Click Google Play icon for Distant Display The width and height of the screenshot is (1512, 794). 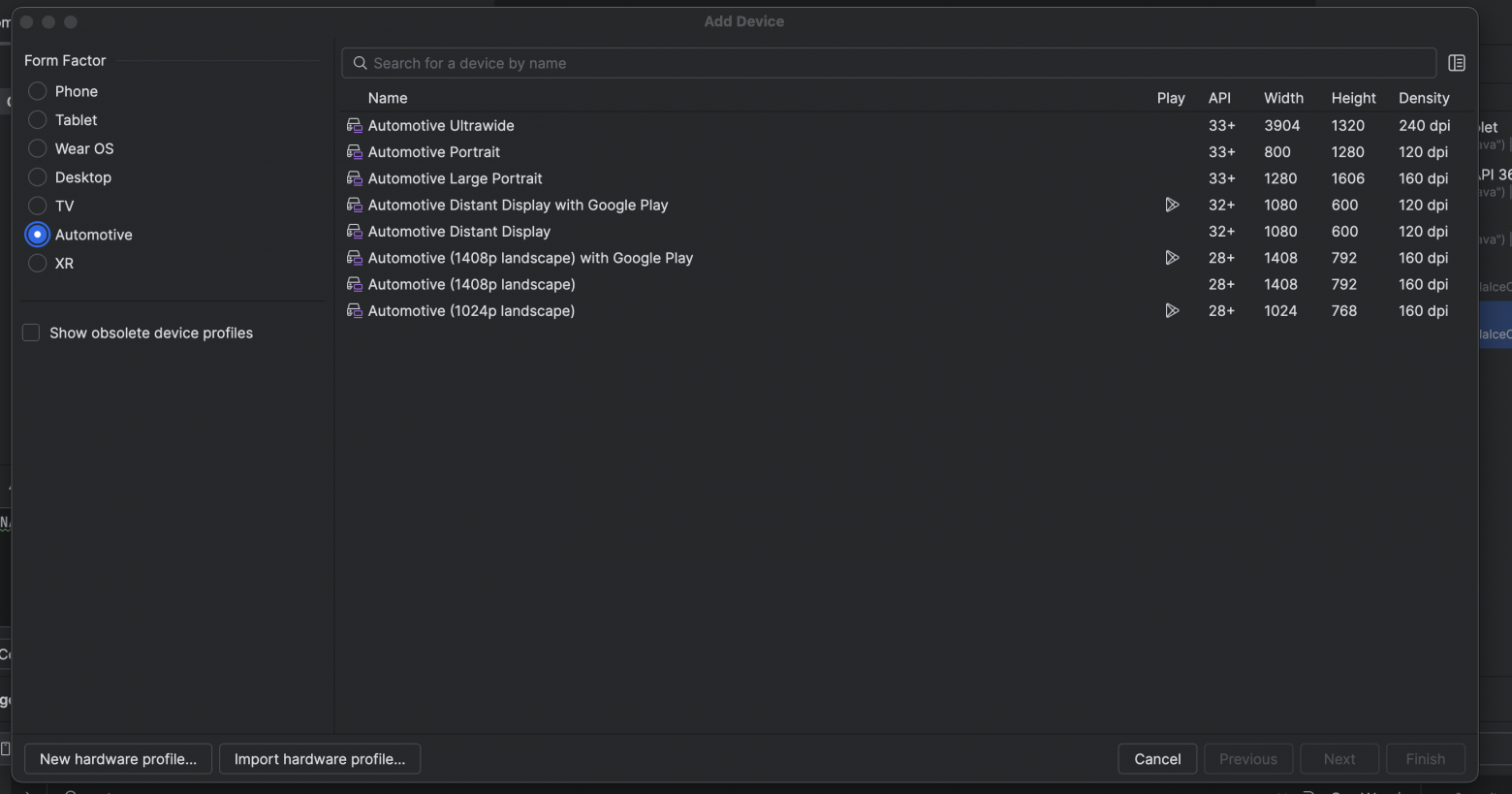[x=1172, y=206]
